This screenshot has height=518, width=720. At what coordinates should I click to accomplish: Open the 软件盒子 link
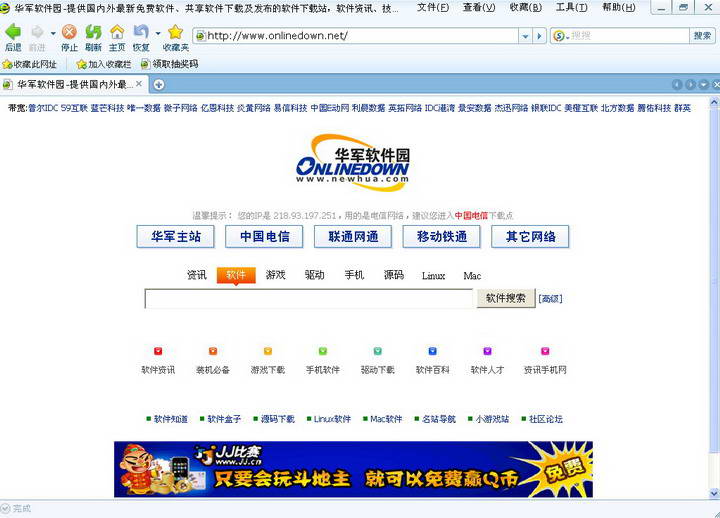coord(224,419)
